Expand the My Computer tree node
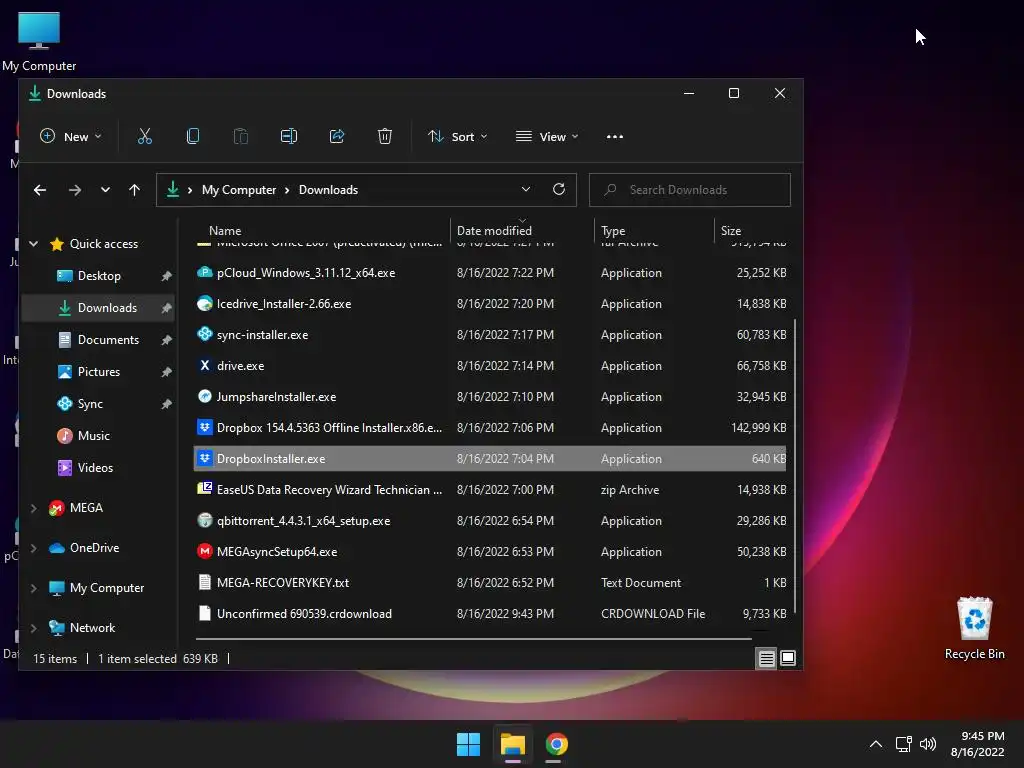This screenshot has height=768, width=1024. (33, 588)
